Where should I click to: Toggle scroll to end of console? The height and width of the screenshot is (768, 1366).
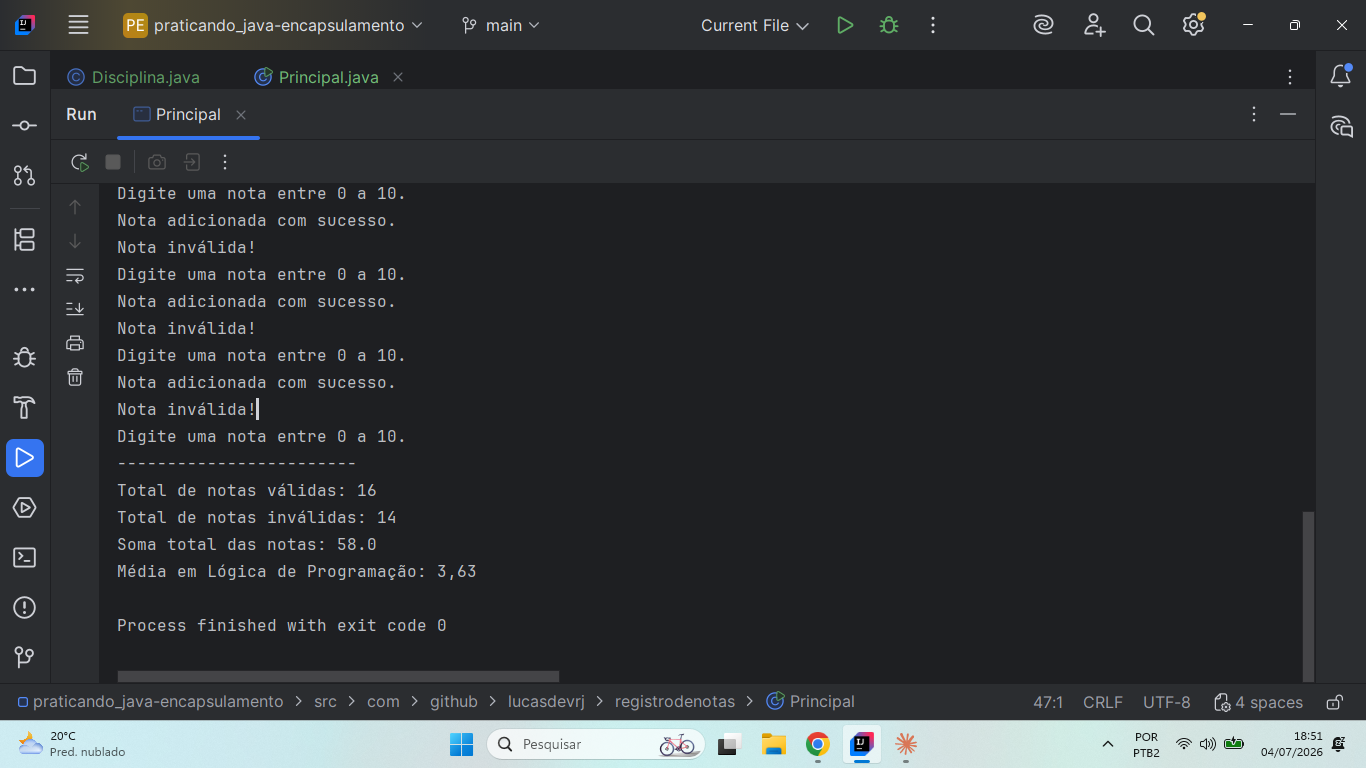75,309
